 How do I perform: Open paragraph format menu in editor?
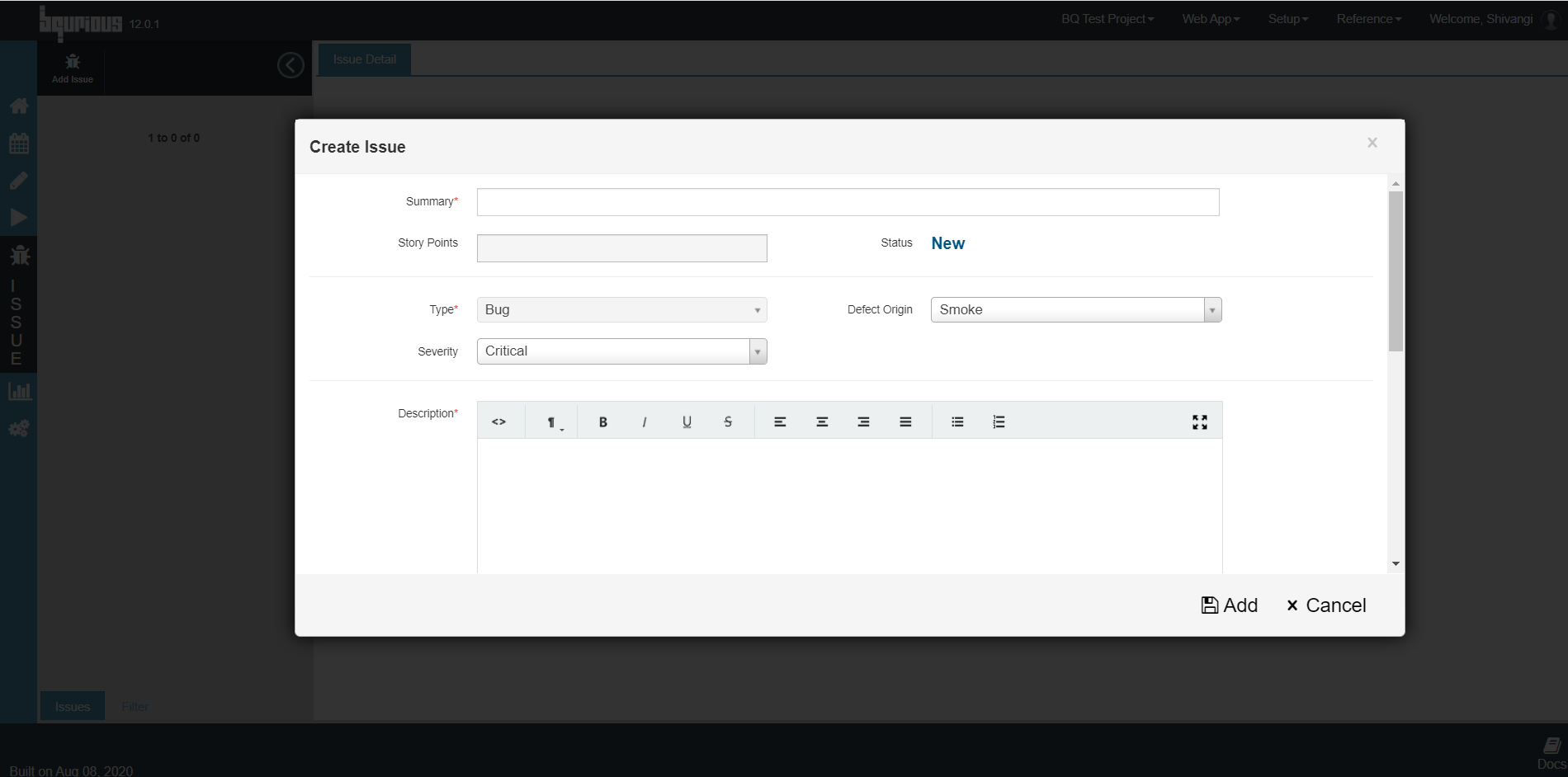point(555,422)
